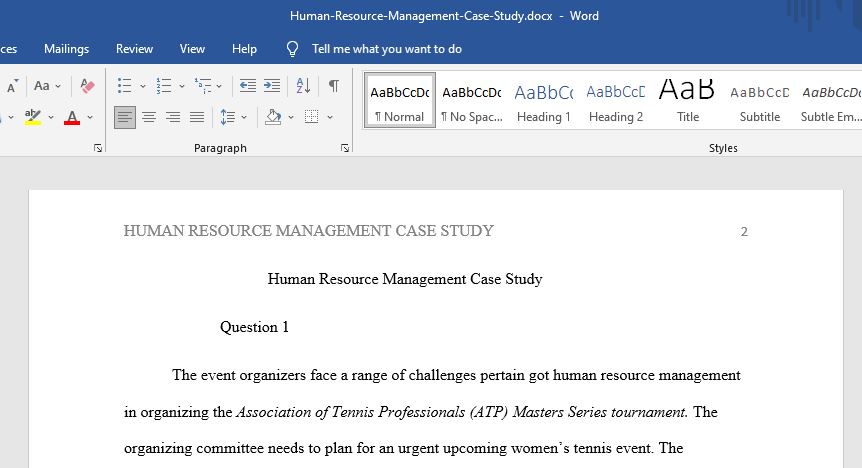Click the Shading paint bucket icon
Viewport: 862px width, 468px height.
[x=273, y=117]
